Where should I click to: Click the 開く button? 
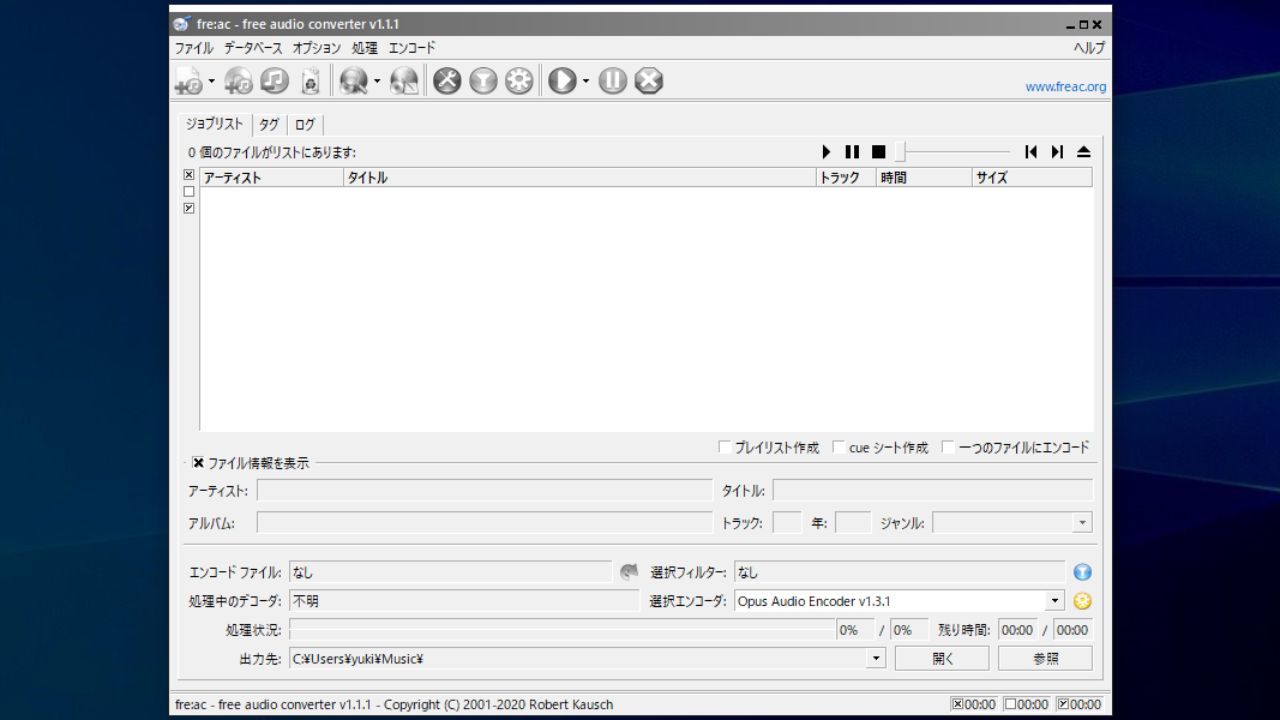(x=942, y=658)
